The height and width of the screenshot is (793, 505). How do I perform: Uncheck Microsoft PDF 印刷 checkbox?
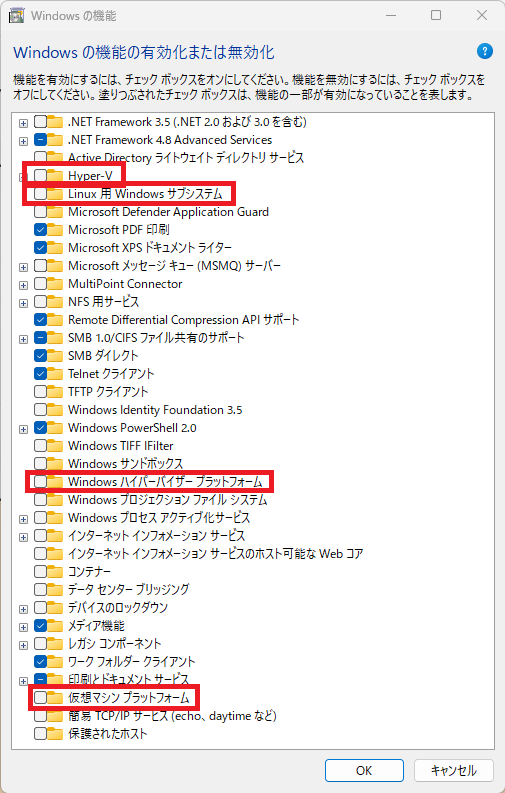(x=40, y=230)
